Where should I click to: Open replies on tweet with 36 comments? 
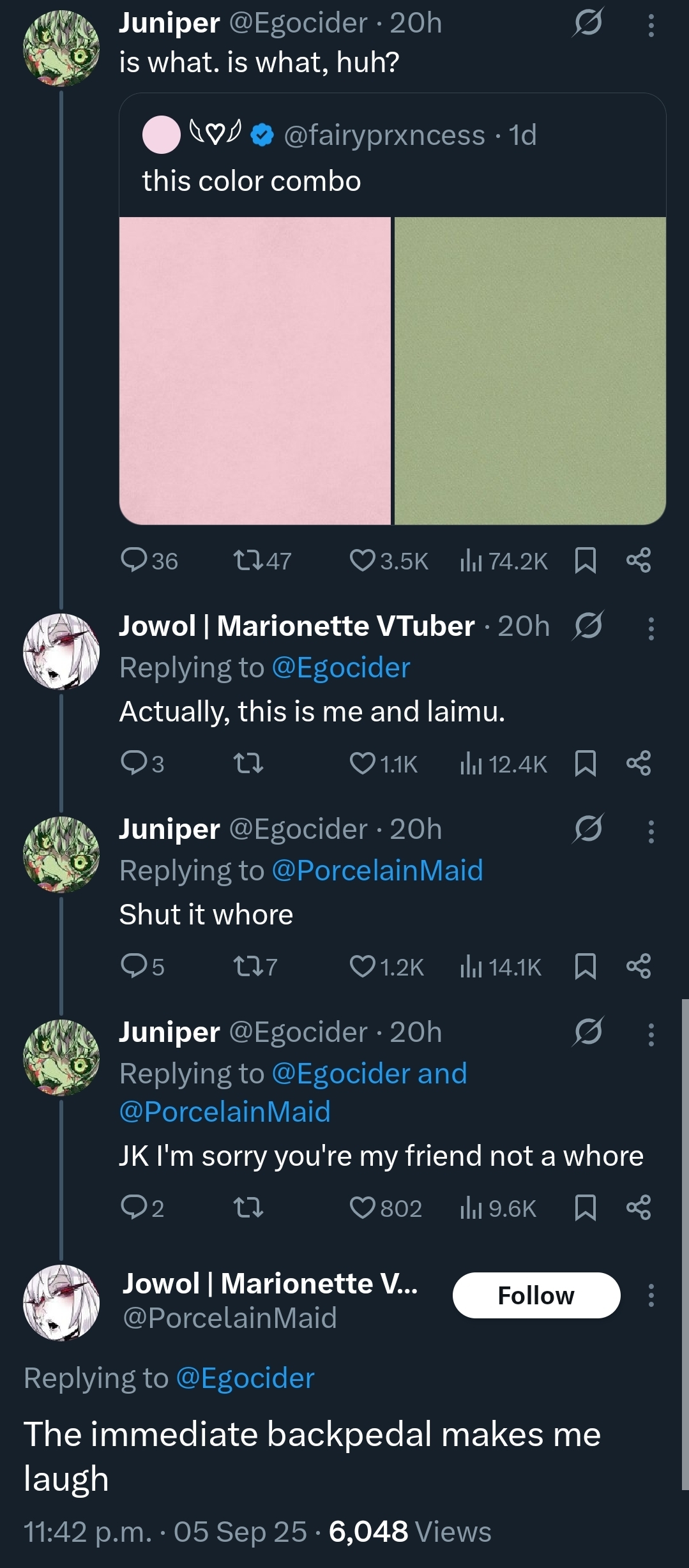(149, 561)
